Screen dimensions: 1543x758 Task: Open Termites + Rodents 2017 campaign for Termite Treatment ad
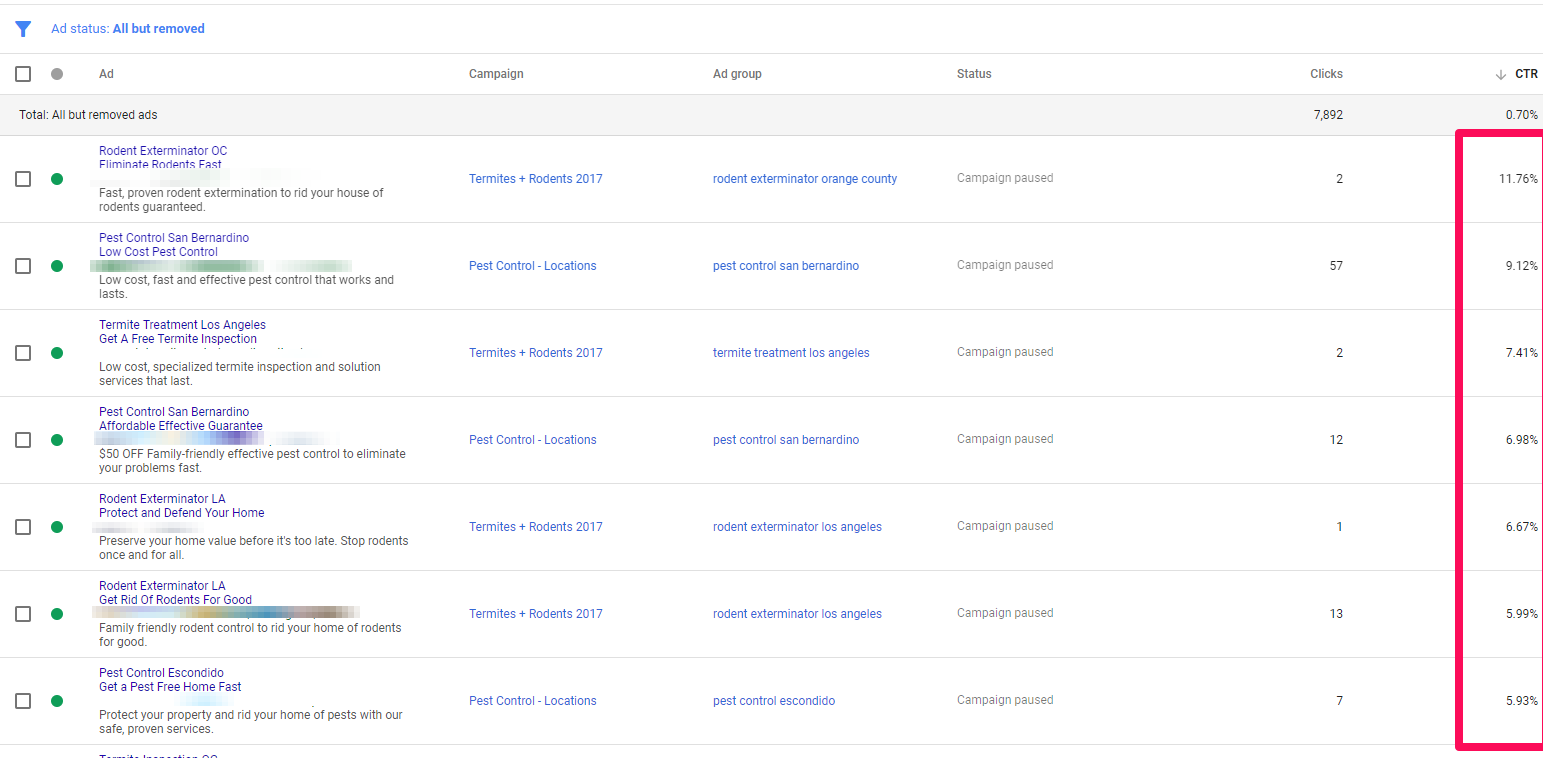click(536, 353)
